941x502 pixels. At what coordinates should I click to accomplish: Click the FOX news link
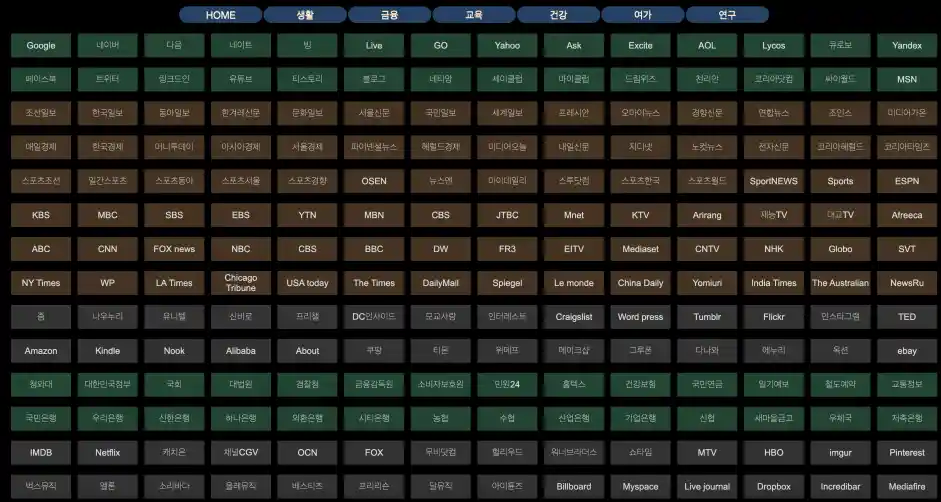174,249
